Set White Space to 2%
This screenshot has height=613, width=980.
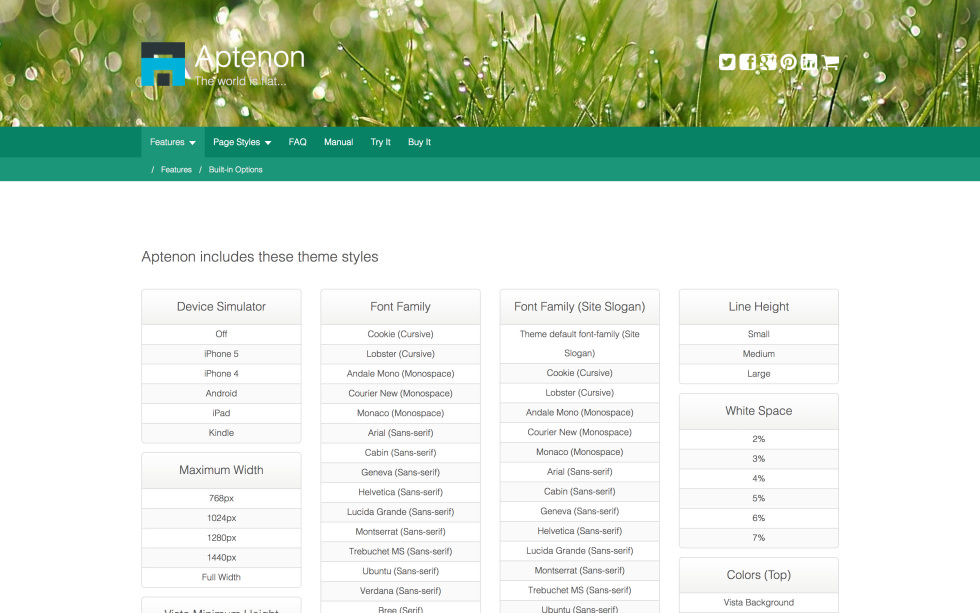759,439
